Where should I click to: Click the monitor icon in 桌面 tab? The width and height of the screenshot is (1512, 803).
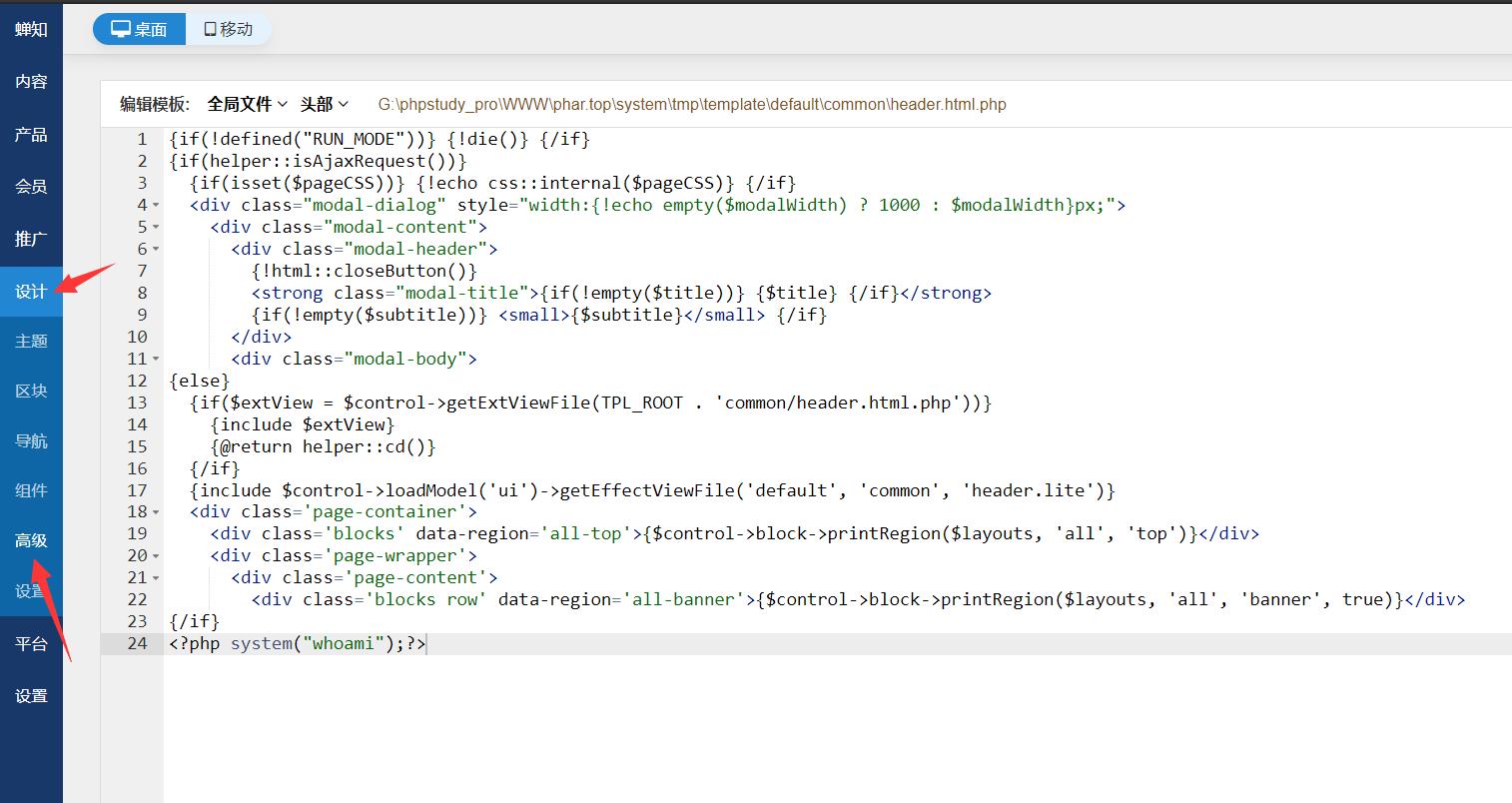tap(121, 29)
